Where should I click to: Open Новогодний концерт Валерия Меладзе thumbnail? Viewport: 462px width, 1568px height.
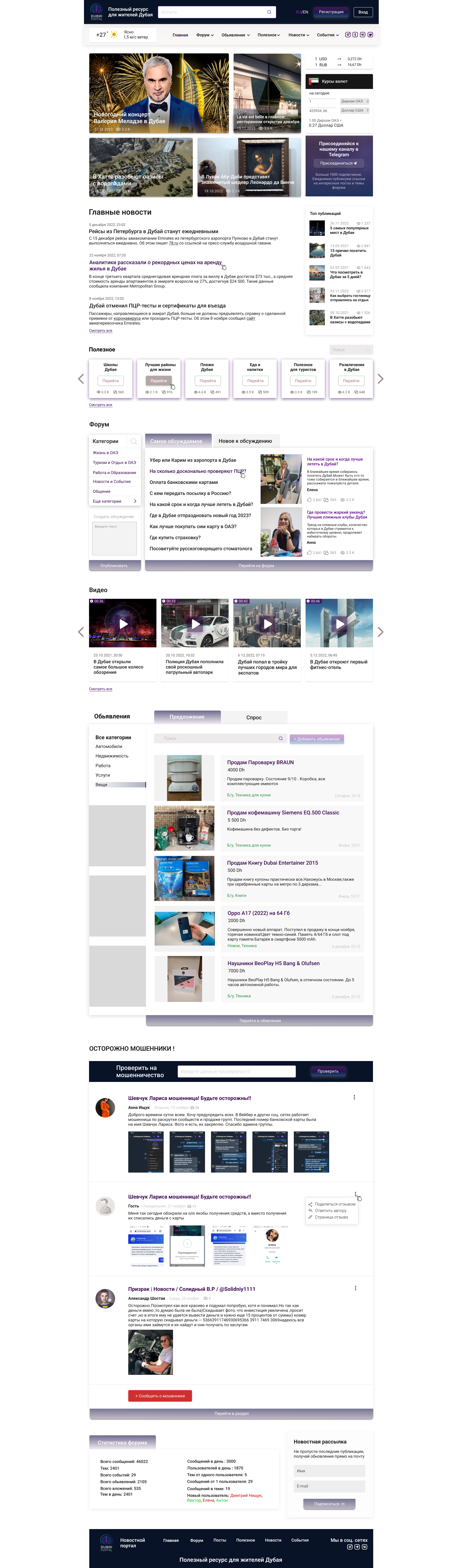click(x=159, y=93)
